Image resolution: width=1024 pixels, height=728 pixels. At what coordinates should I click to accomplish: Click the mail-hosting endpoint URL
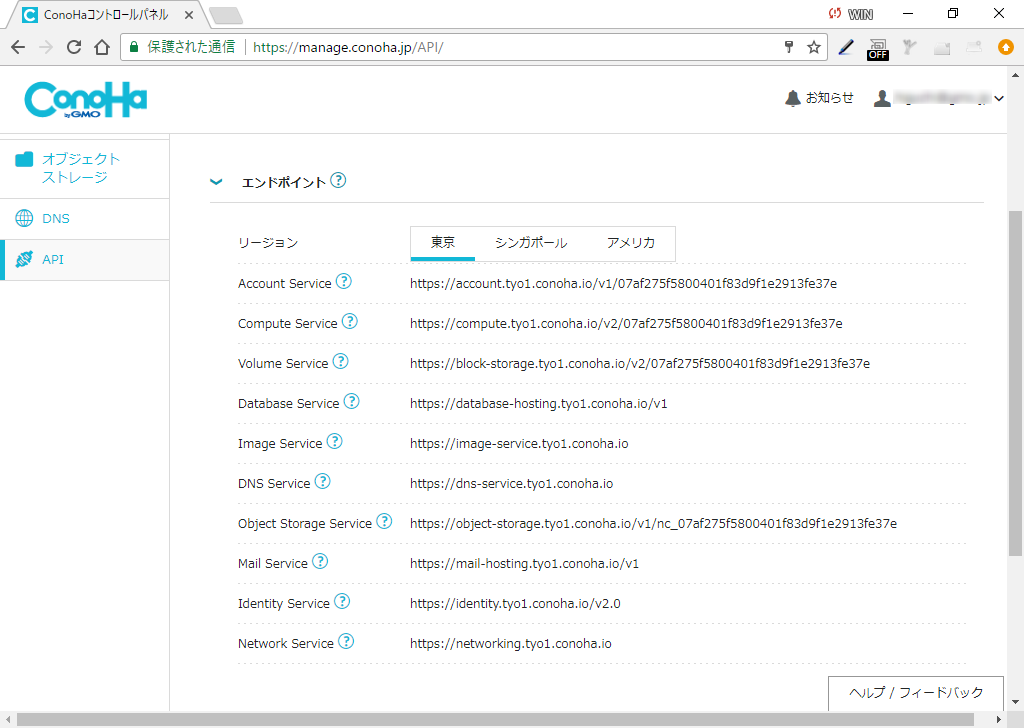pos(524,563)
